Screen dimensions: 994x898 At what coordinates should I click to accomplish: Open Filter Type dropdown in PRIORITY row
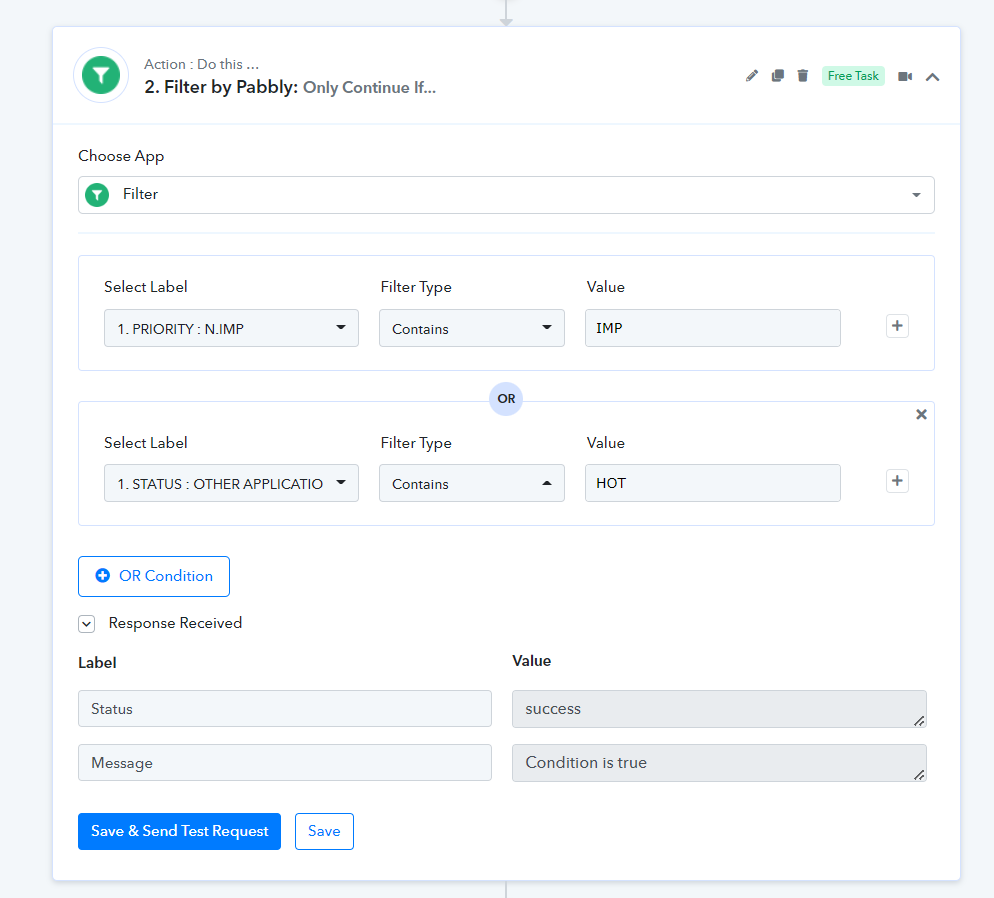click(x=472, y=328)
